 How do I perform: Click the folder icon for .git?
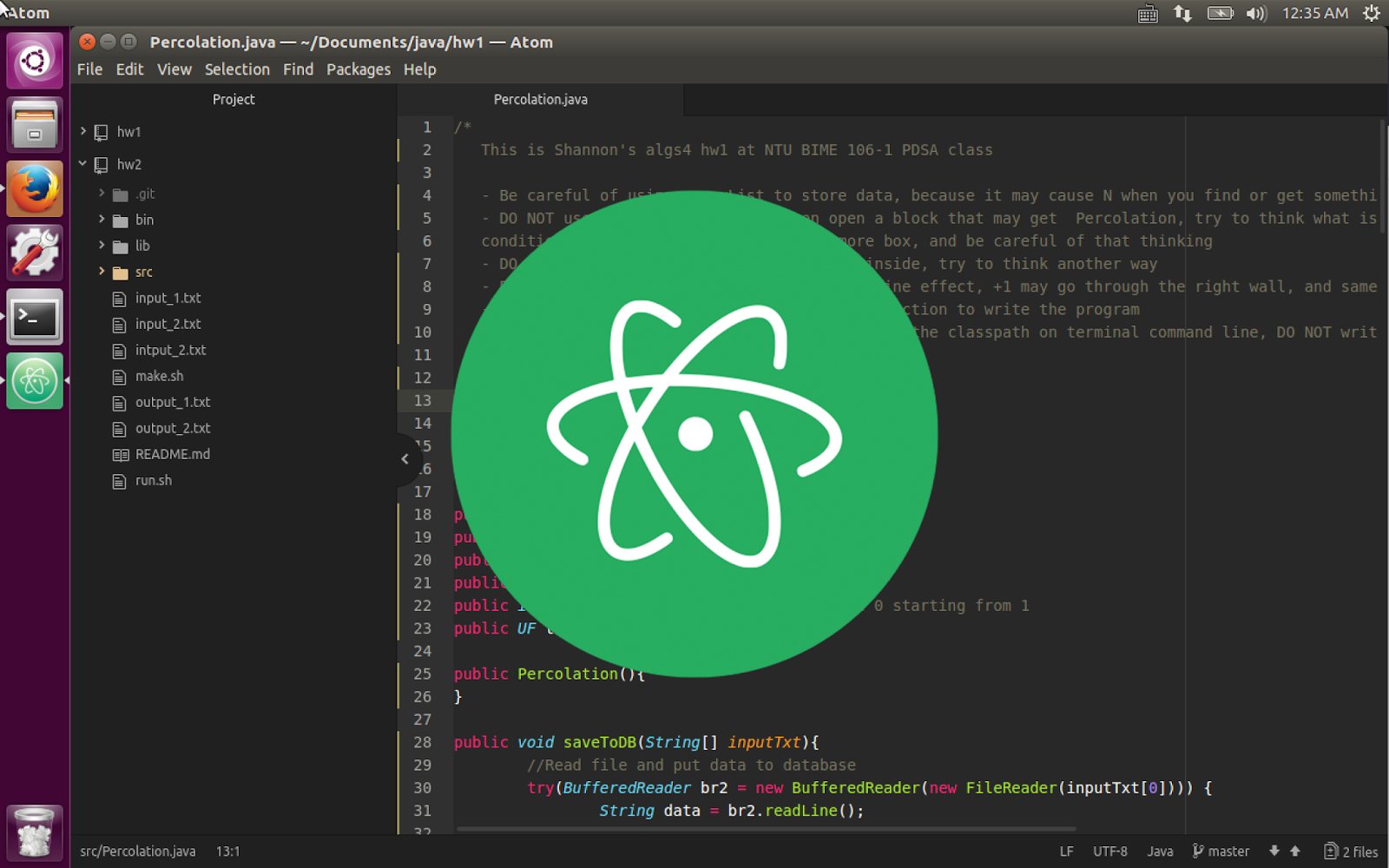pos(121,194)
